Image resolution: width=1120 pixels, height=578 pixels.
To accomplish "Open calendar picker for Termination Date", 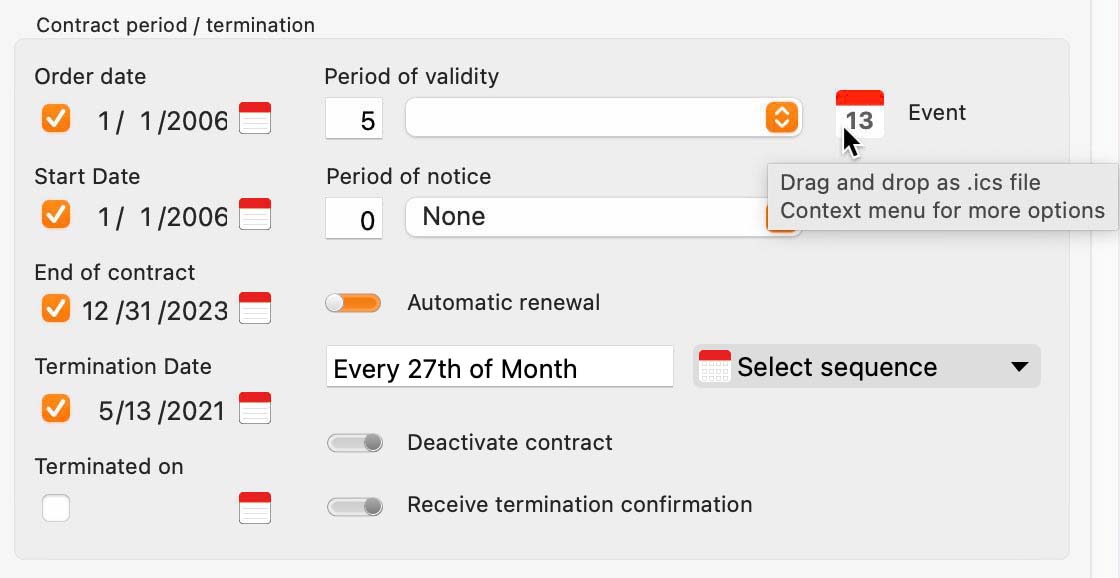I will point(255,408).
